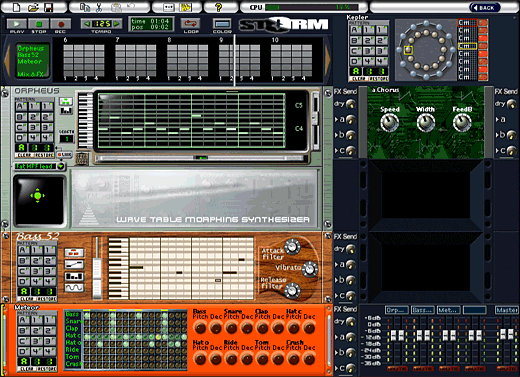Expand Bass 52 FX send a arrow
The image size is (520, 377).
pos(336,265)
